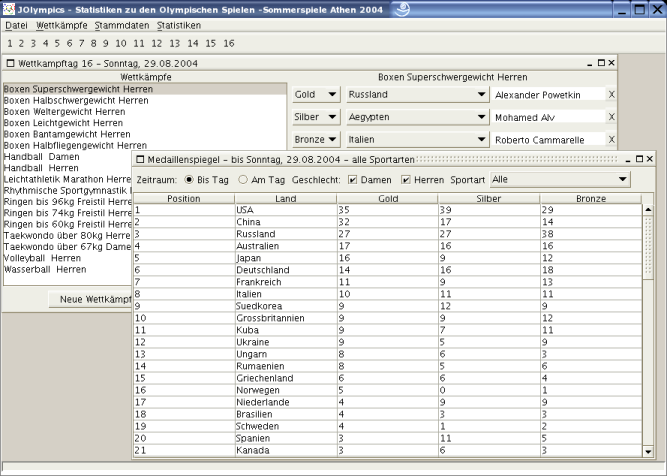Click the Grossbritannien row in medal table
667x476 pixels.
point(388,318)
